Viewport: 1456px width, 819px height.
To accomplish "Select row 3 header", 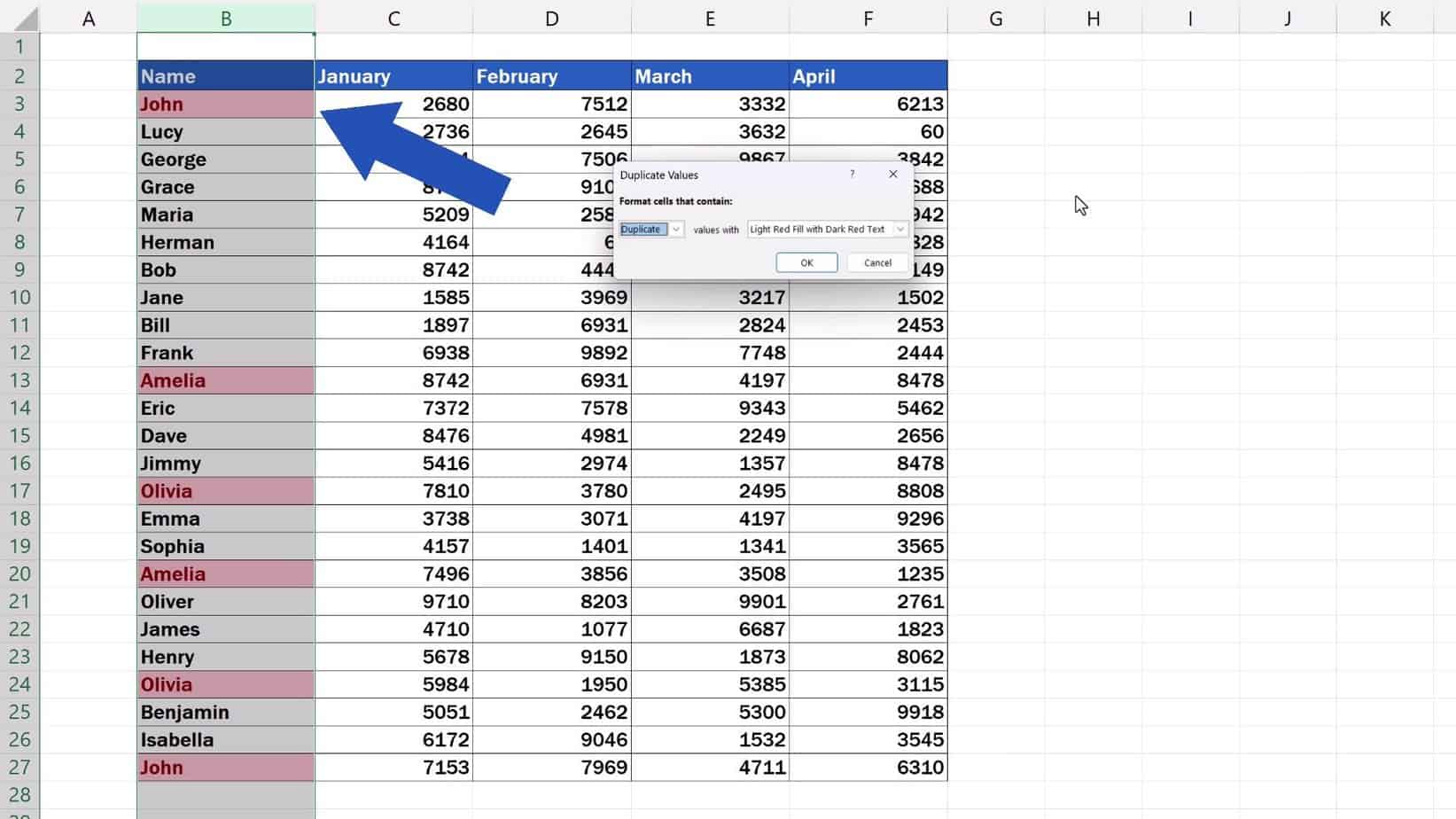I will click(19, 104).
